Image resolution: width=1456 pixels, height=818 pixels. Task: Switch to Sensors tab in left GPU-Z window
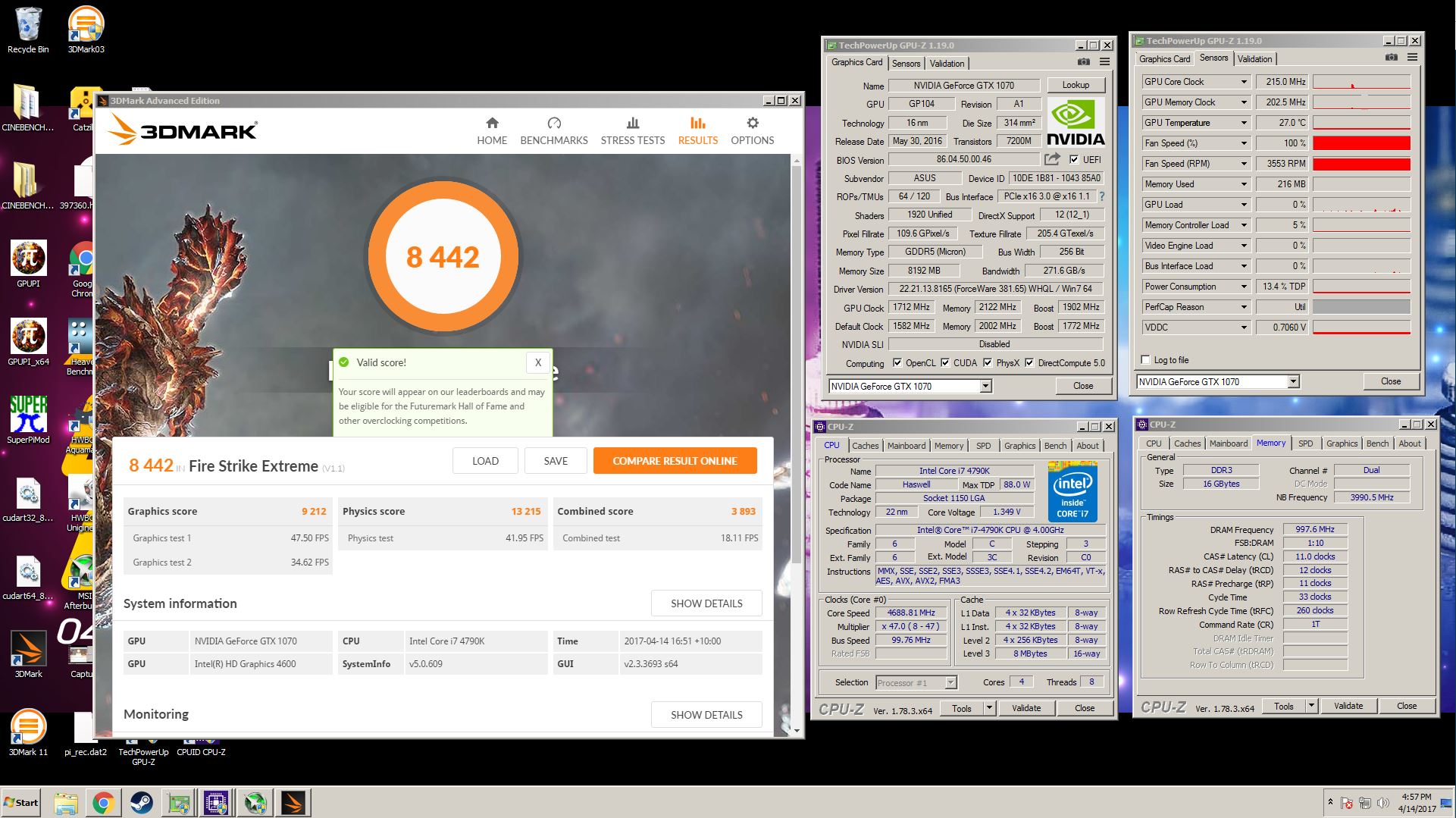point(906,64)
